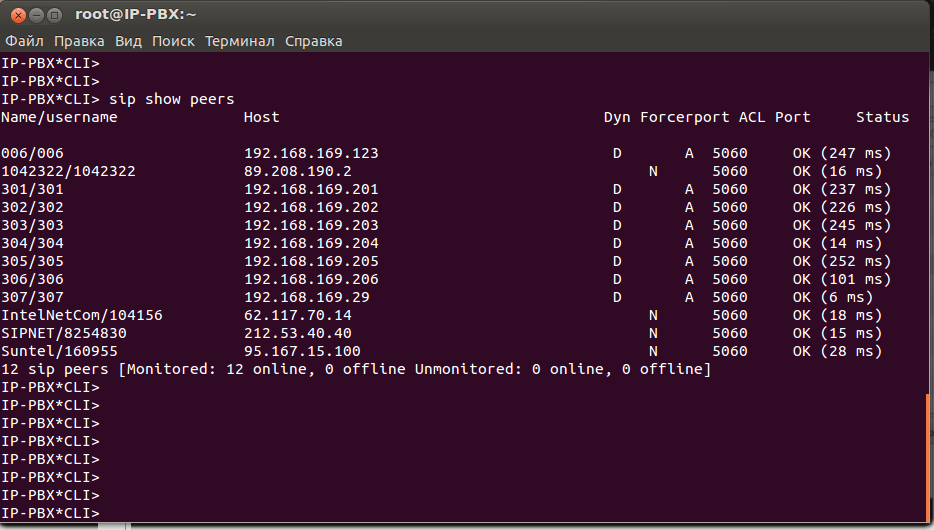Maximize the terminal window
Viewport: 934px width, 530px height.
(54, 15)
